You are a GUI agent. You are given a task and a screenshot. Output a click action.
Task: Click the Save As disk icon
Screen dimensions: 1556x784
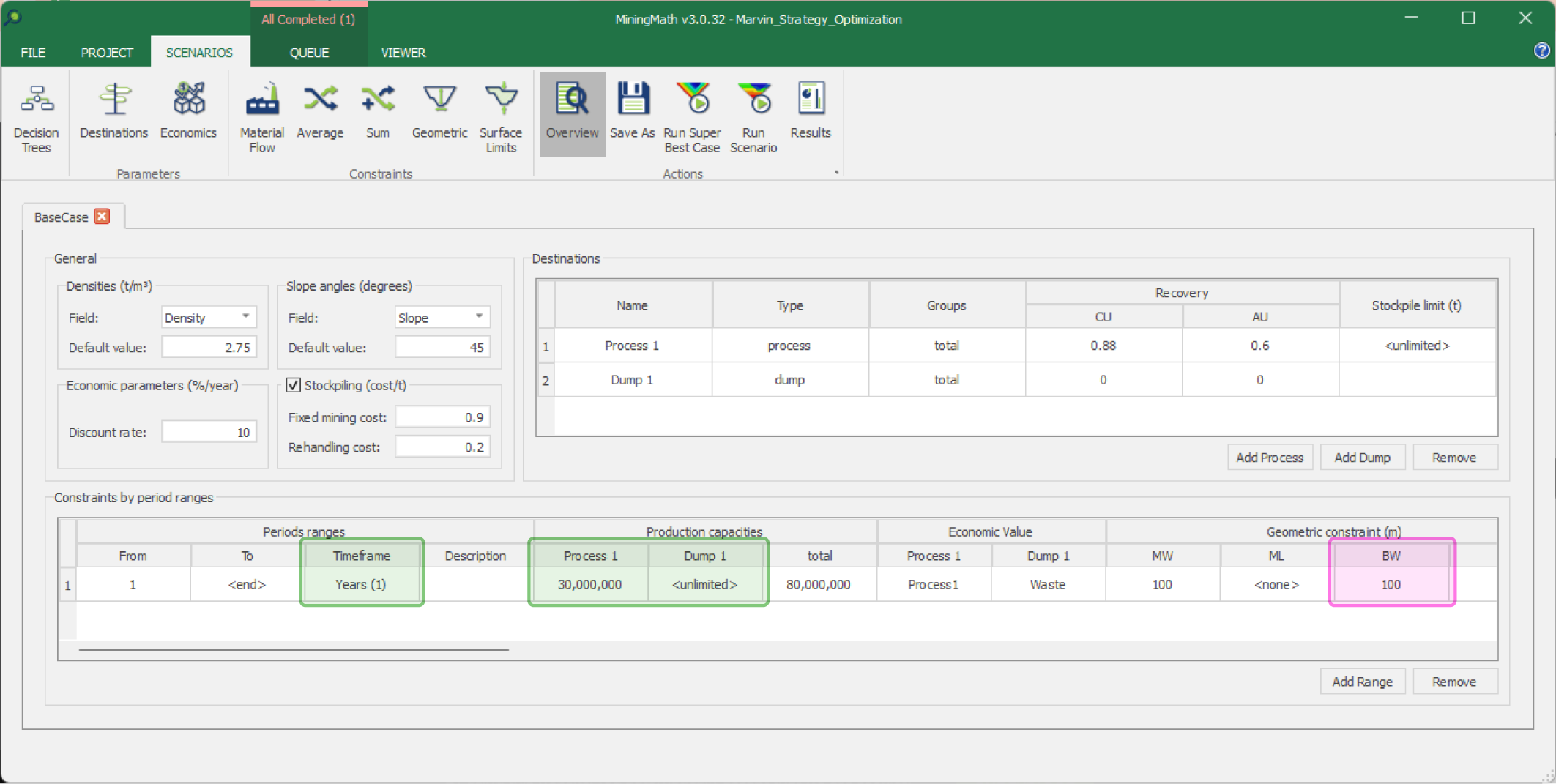(633, 111)
